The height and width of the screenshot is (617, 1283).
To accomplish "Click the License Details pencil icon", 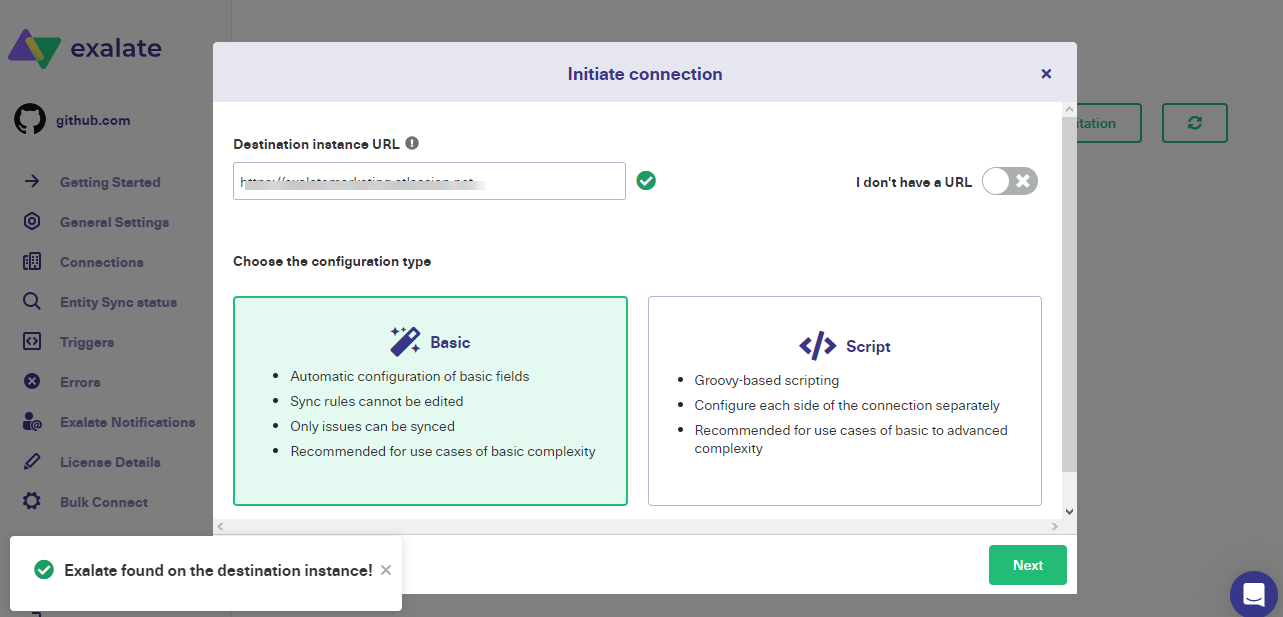I will coord(32,462).
